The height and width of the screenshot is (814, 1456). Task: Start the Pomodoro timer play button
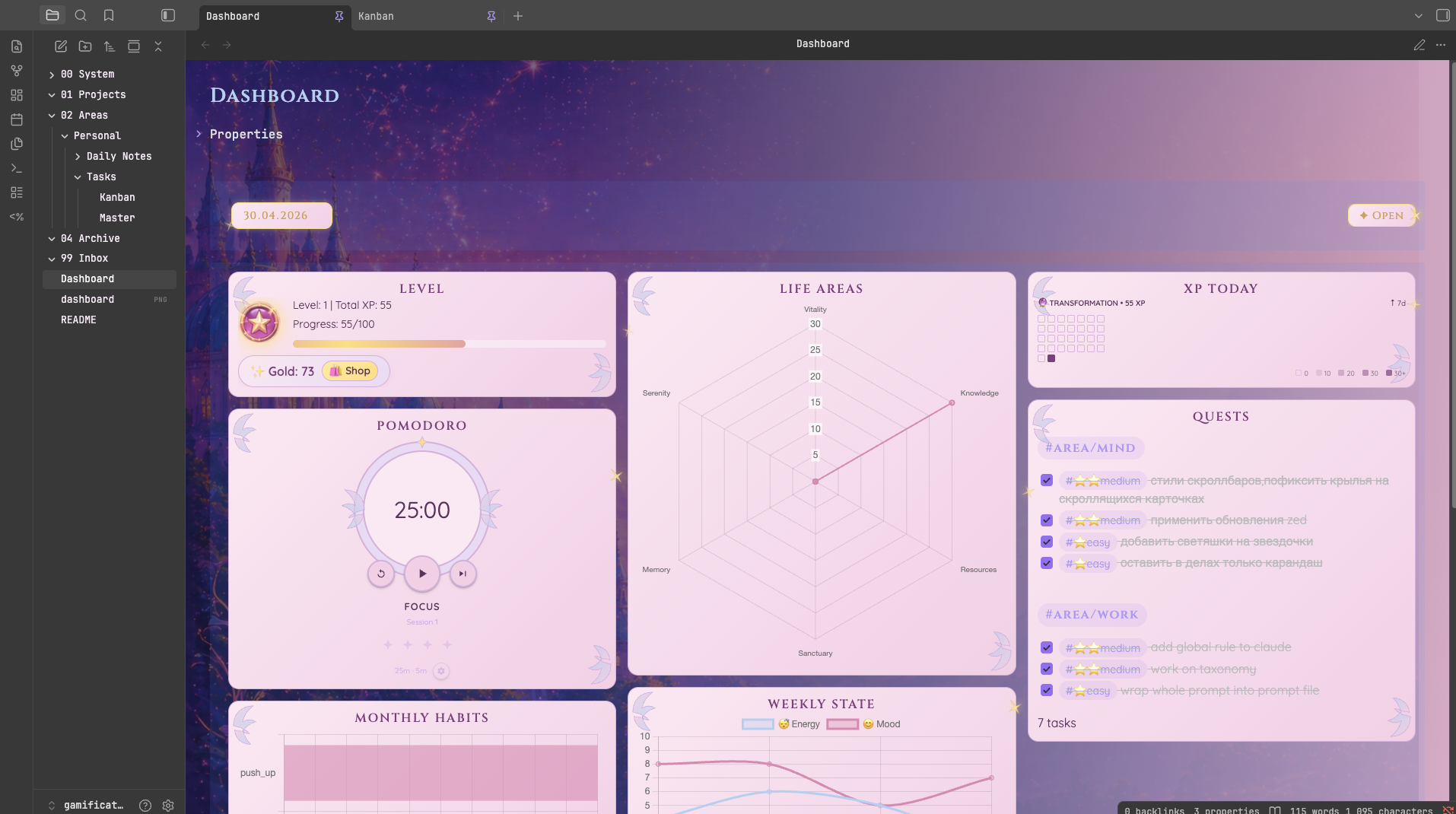point(422,574)
